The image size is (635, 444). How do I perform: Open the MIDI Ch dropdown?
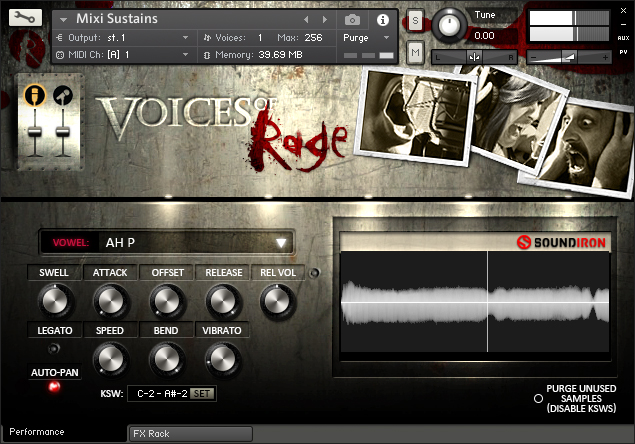click(185, 54)
